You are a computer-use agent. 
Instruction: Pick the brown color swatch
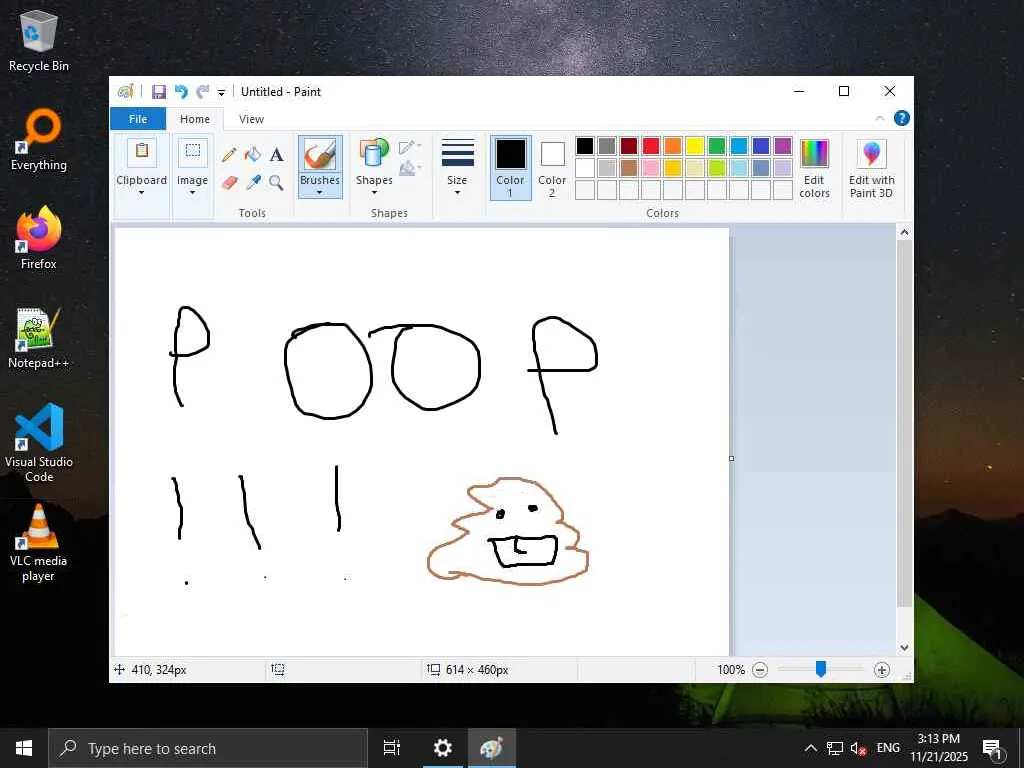629,168
